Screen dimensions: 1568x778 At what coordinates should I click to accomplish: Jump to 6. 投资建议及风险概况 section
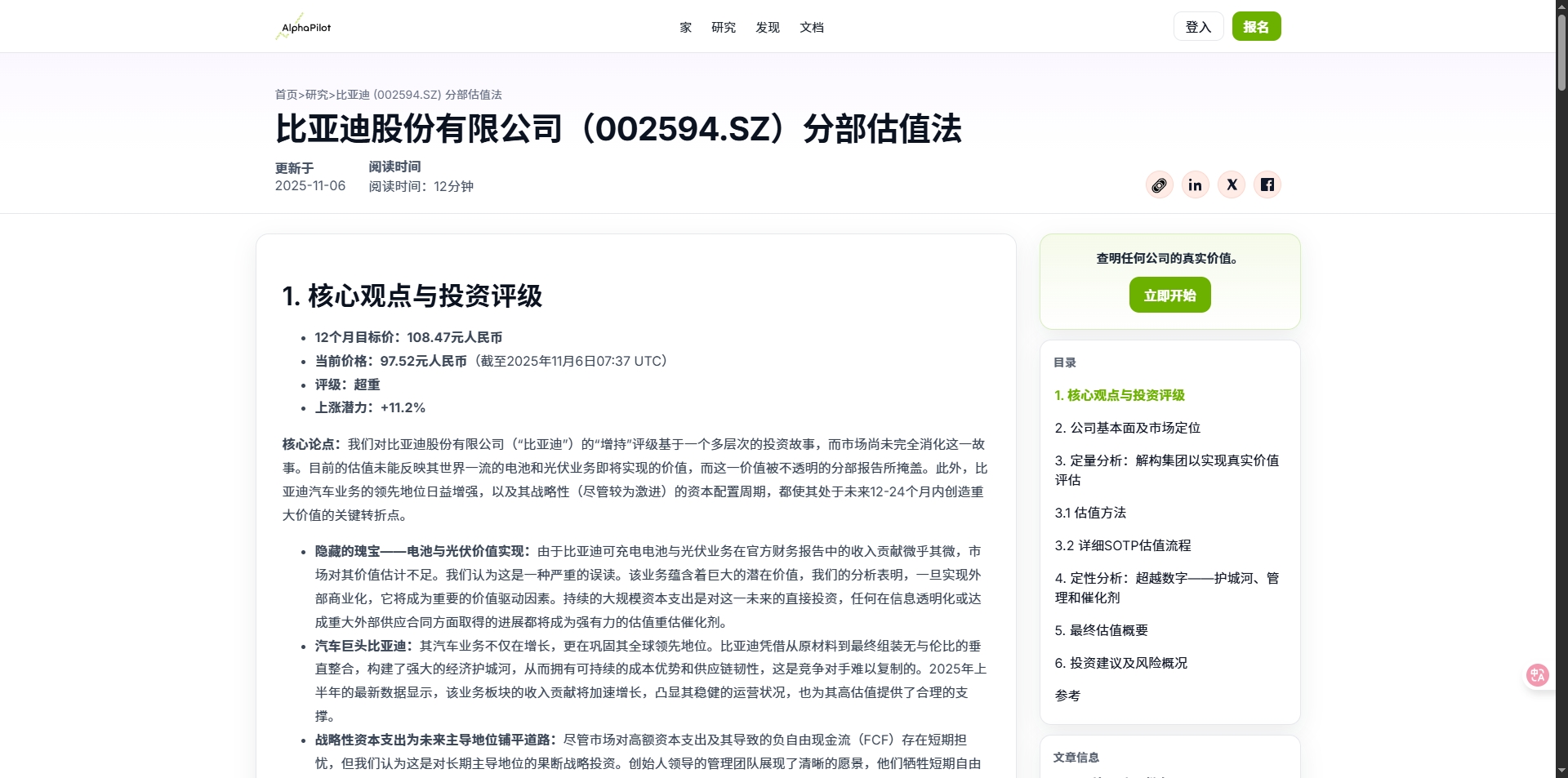1120,663
